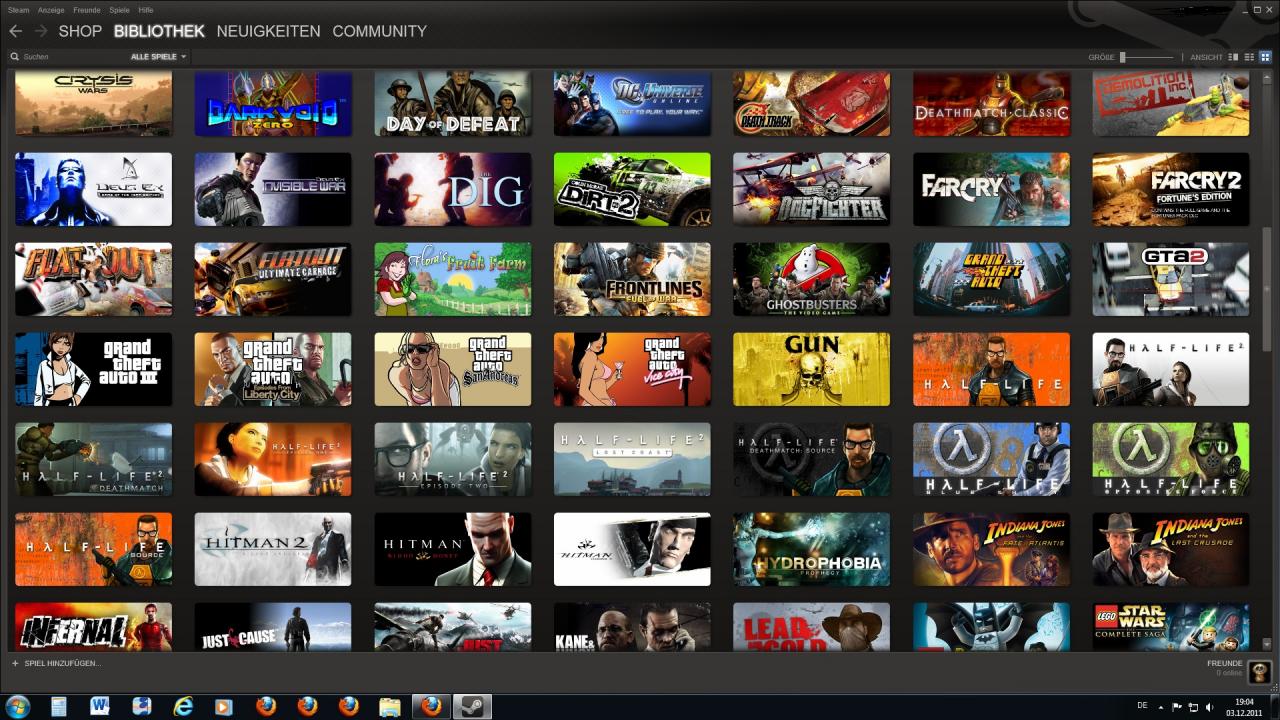
Task: Click the plus icon to add game
Action: tap(15, 663)
